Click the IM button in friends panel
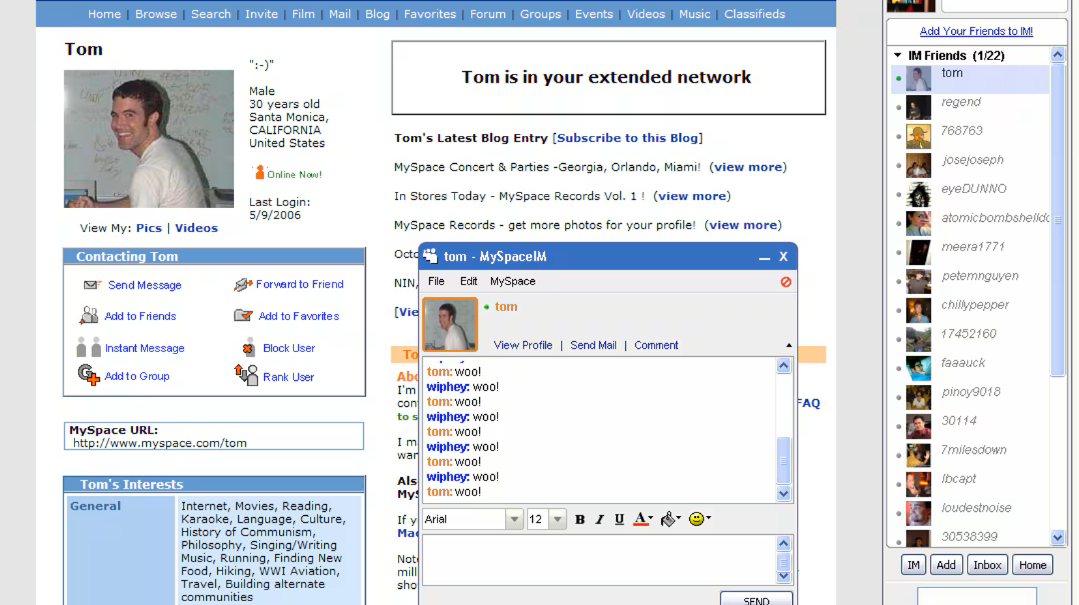This screenshot has height=605, width=1079. (x=913, y=565)
